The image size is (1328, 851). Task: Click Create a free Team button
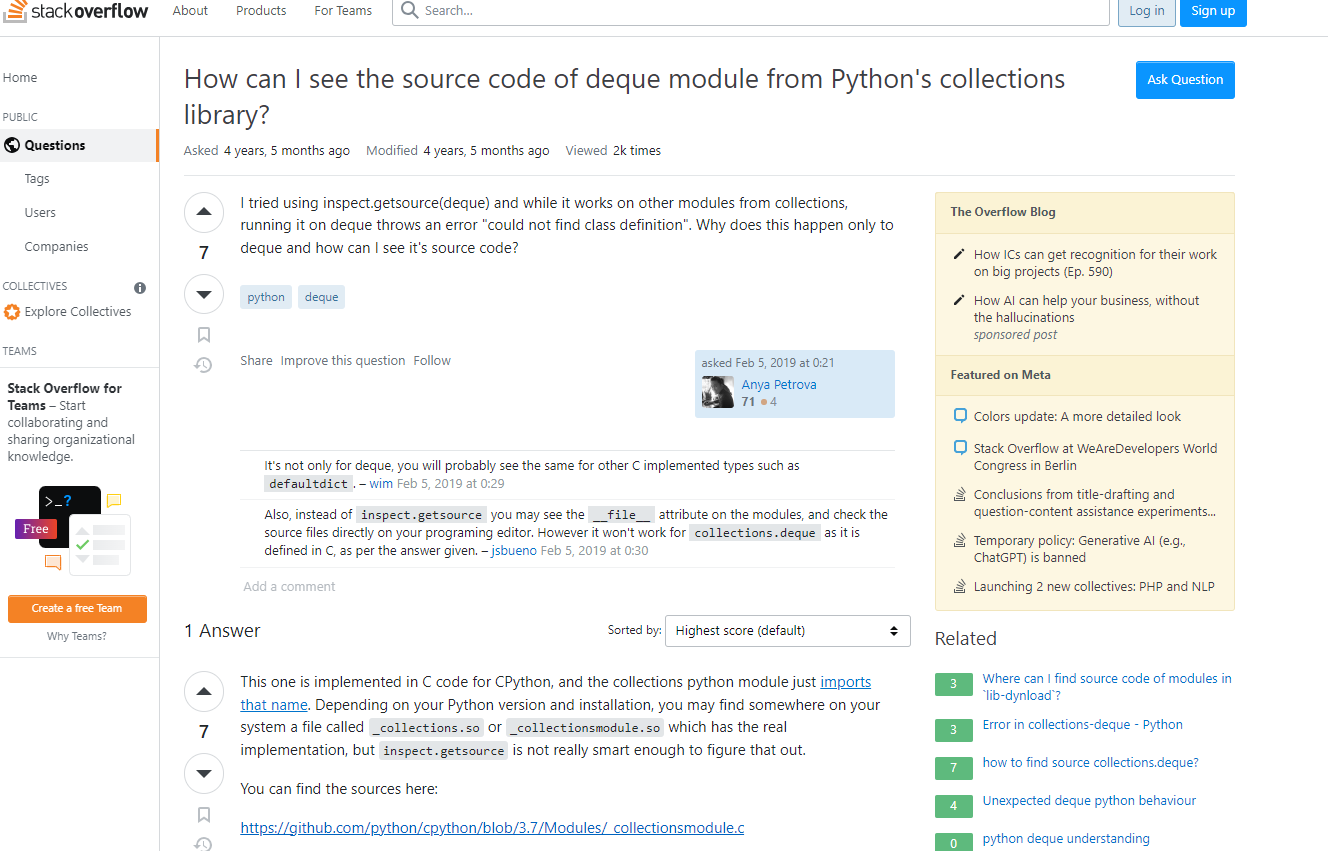(77, 608)
